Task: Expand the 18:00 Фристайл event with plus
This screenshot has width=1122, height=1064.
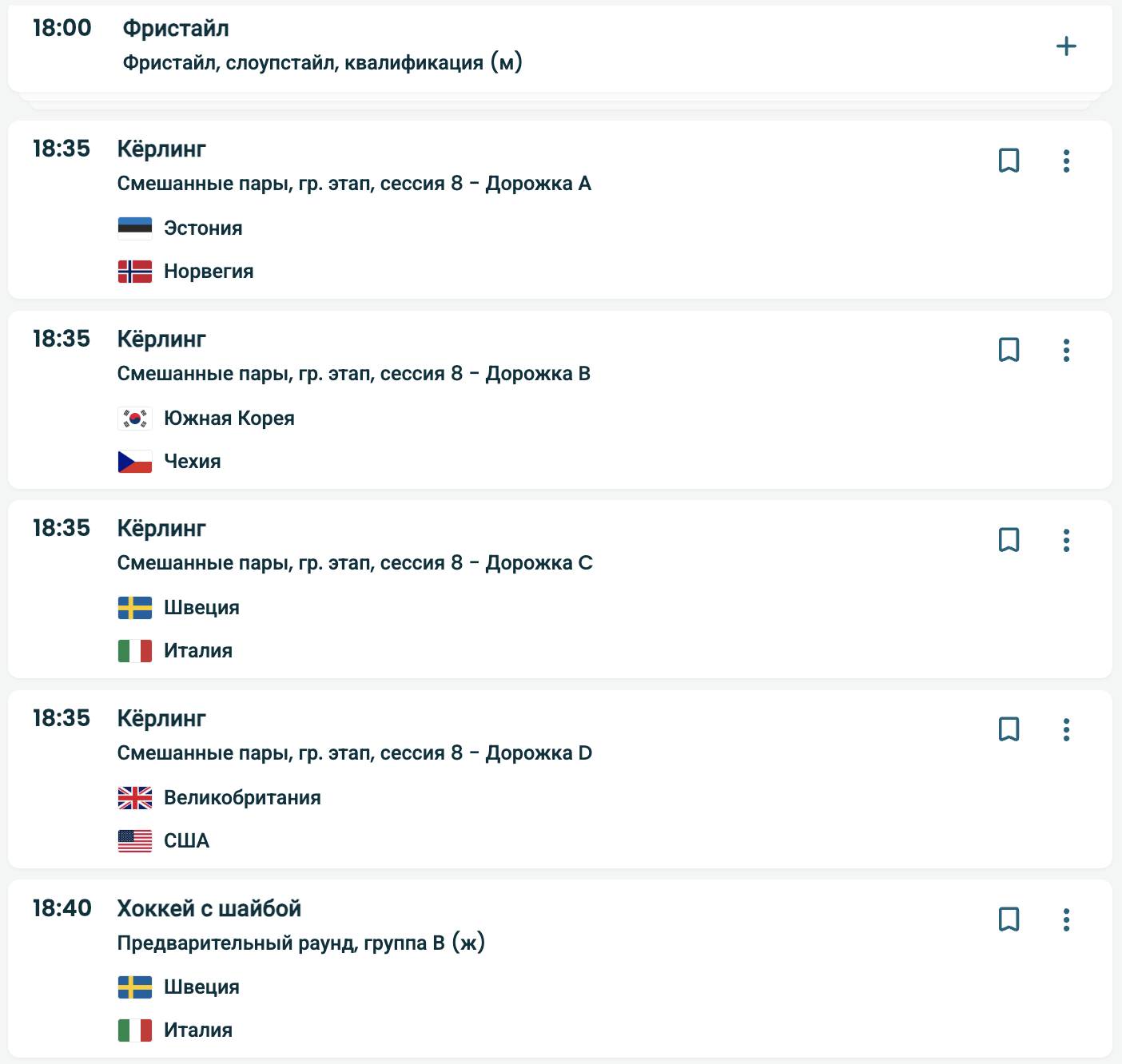Action: point(1066,46)
